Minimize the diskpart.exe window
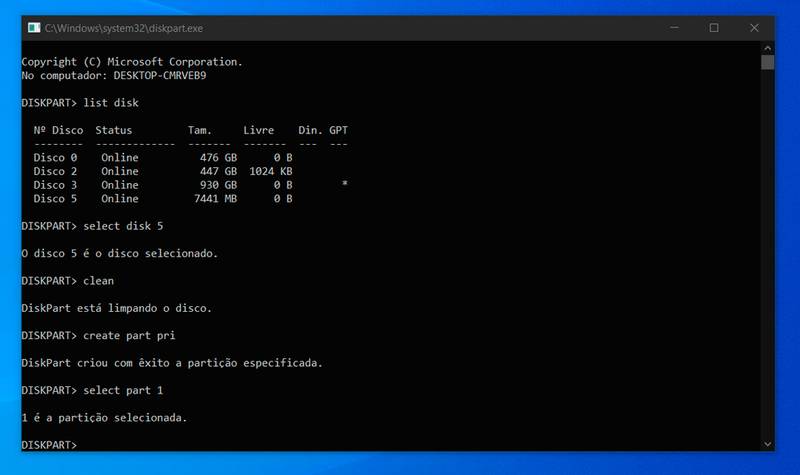Screen dimensions: 800x475 point(674,28)
